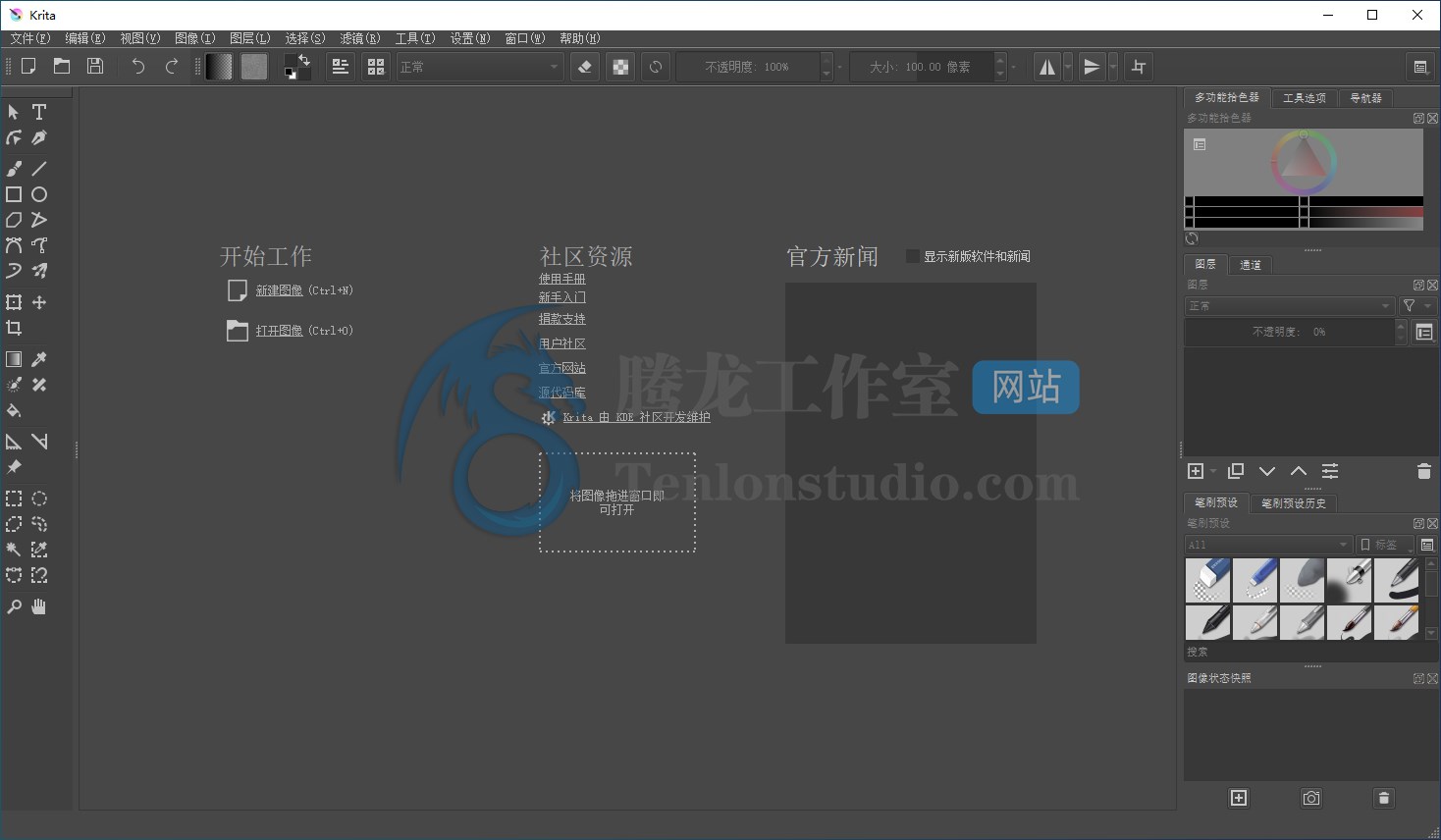Select the Polygon tool
This screenshot has height=840, width=1441.
click(14, 220)
